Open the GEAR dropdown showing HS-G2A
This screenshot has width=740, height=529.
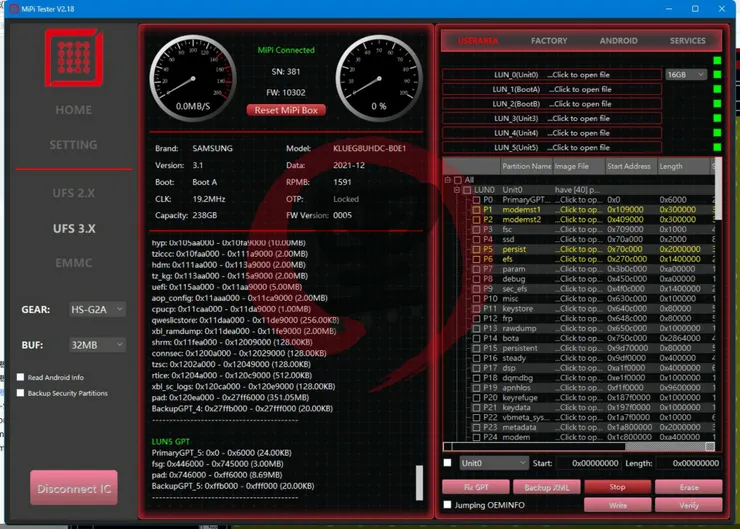97,310
